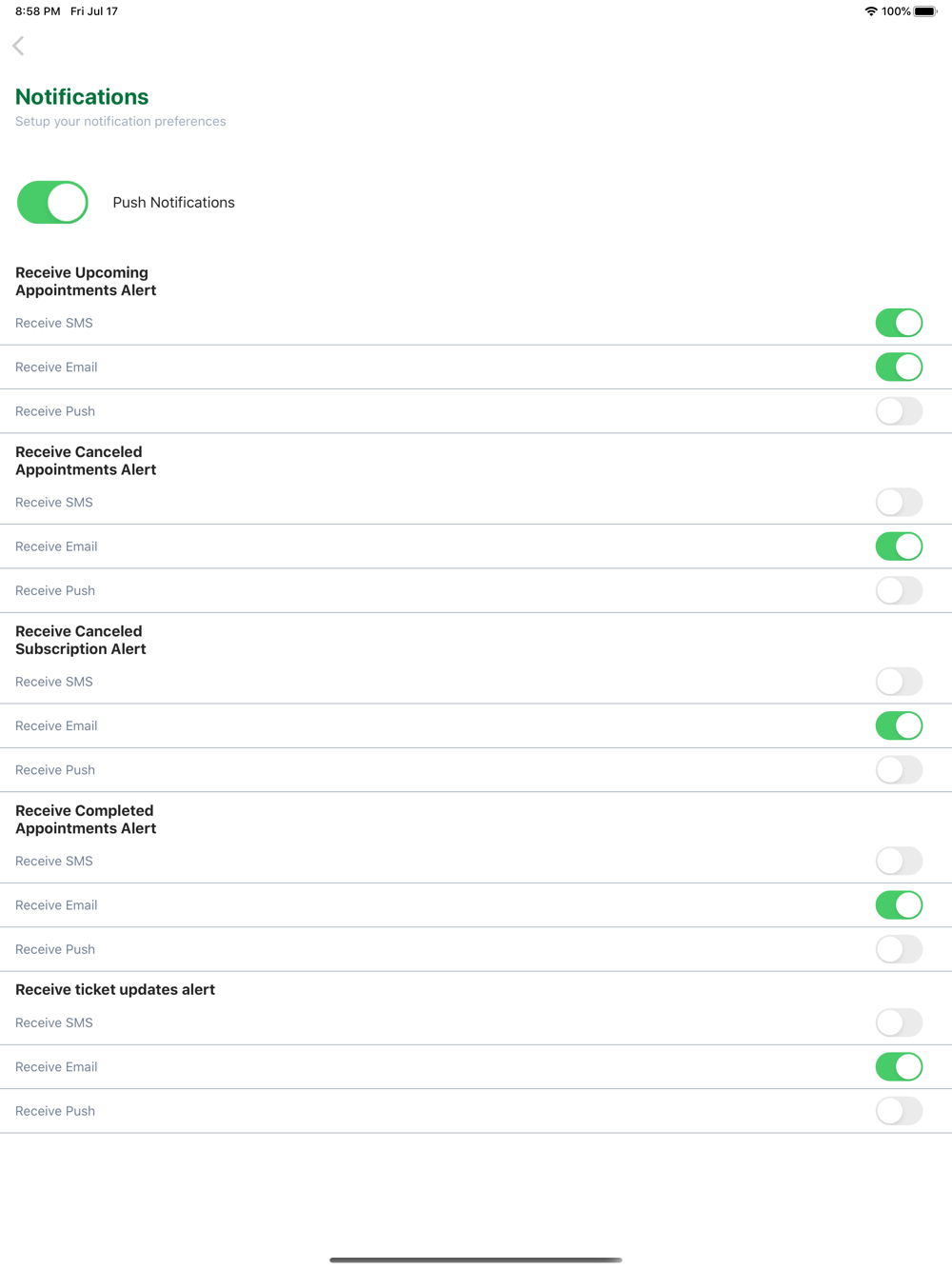Enable SMS for canceled subscription alert

[x=899, y=682]
